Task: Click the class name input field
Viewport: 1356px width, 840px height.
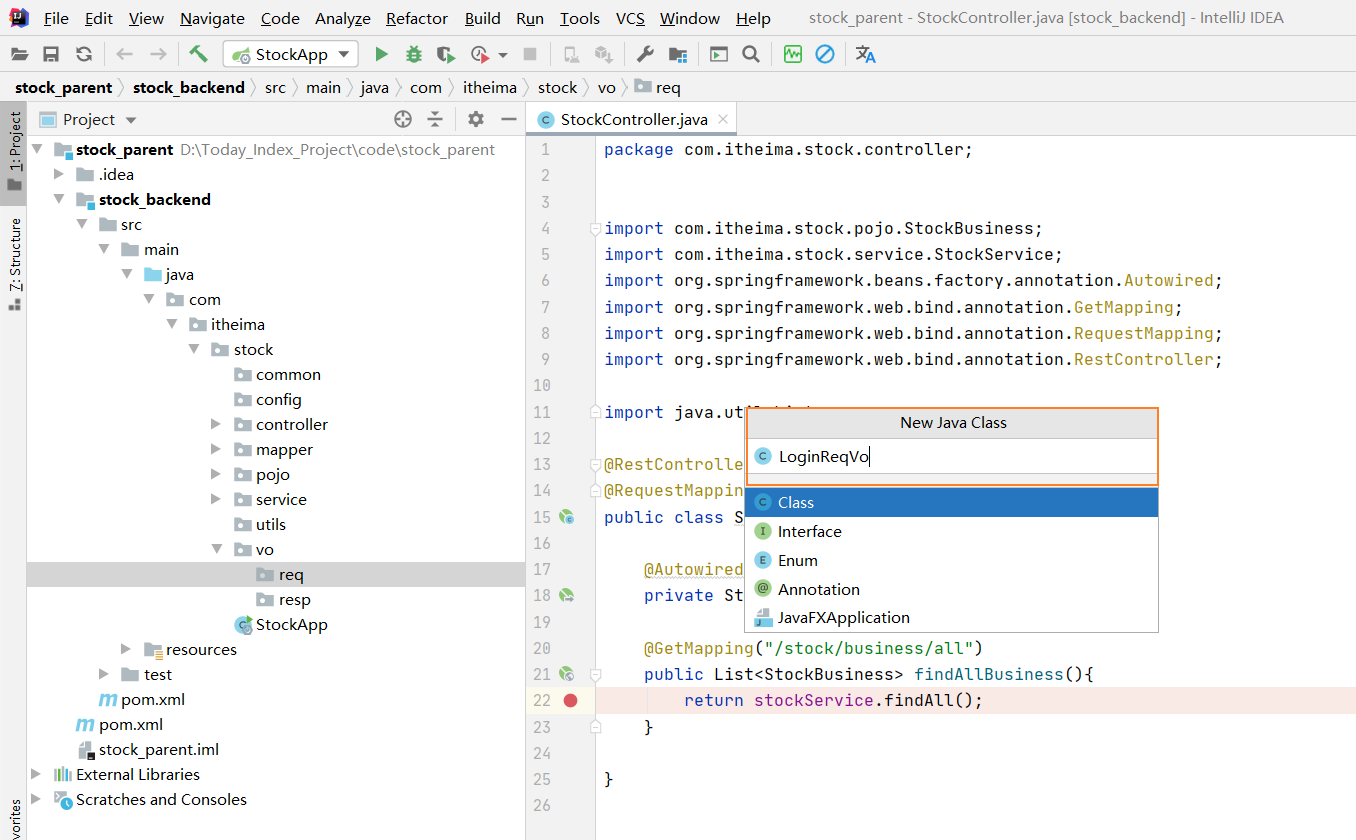Action: (x=952, y=456)
